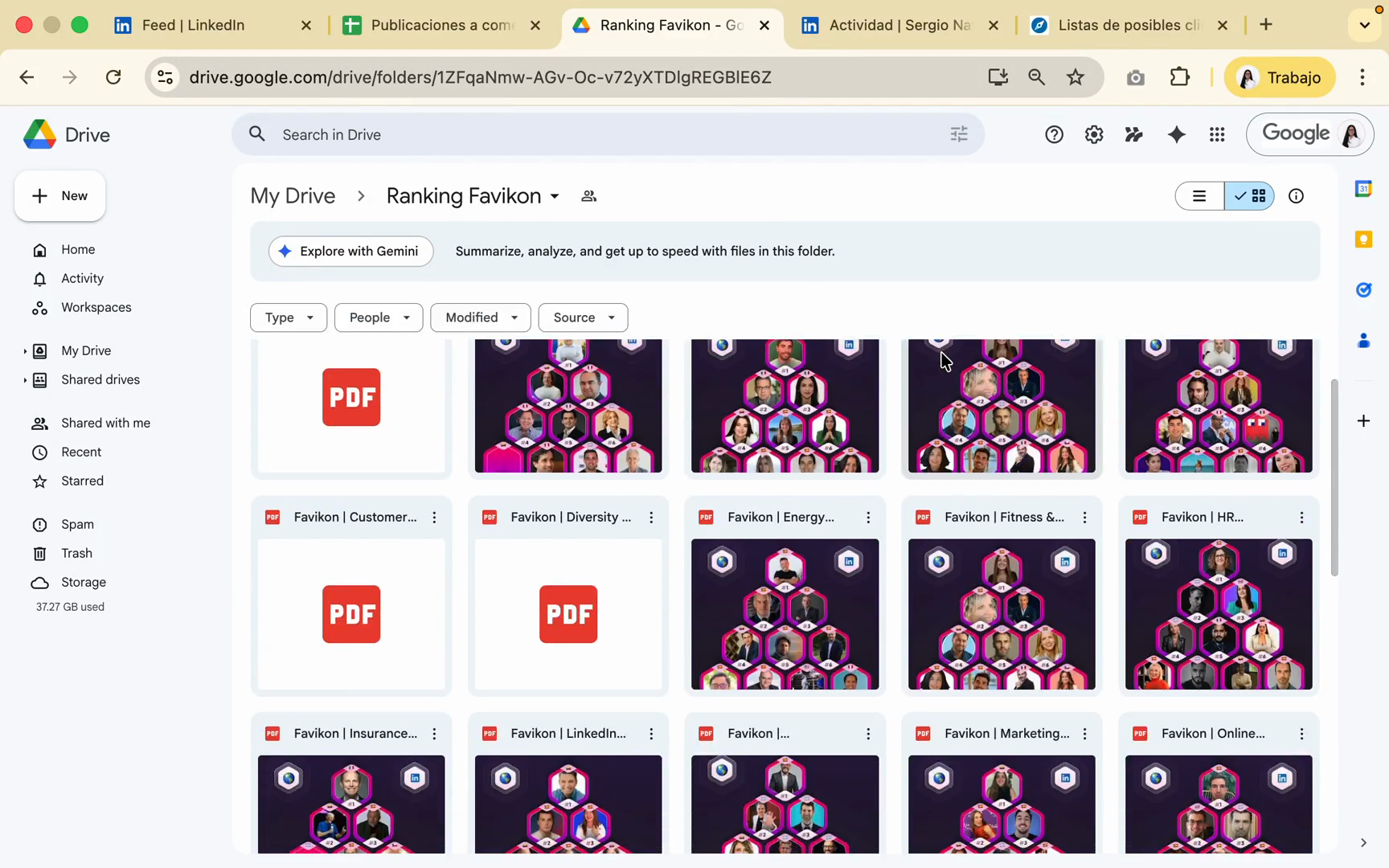The height and width of the screenshot is (868, 1389).
Task: Click the Help and support icon
Action: [x=1053, y=135]
